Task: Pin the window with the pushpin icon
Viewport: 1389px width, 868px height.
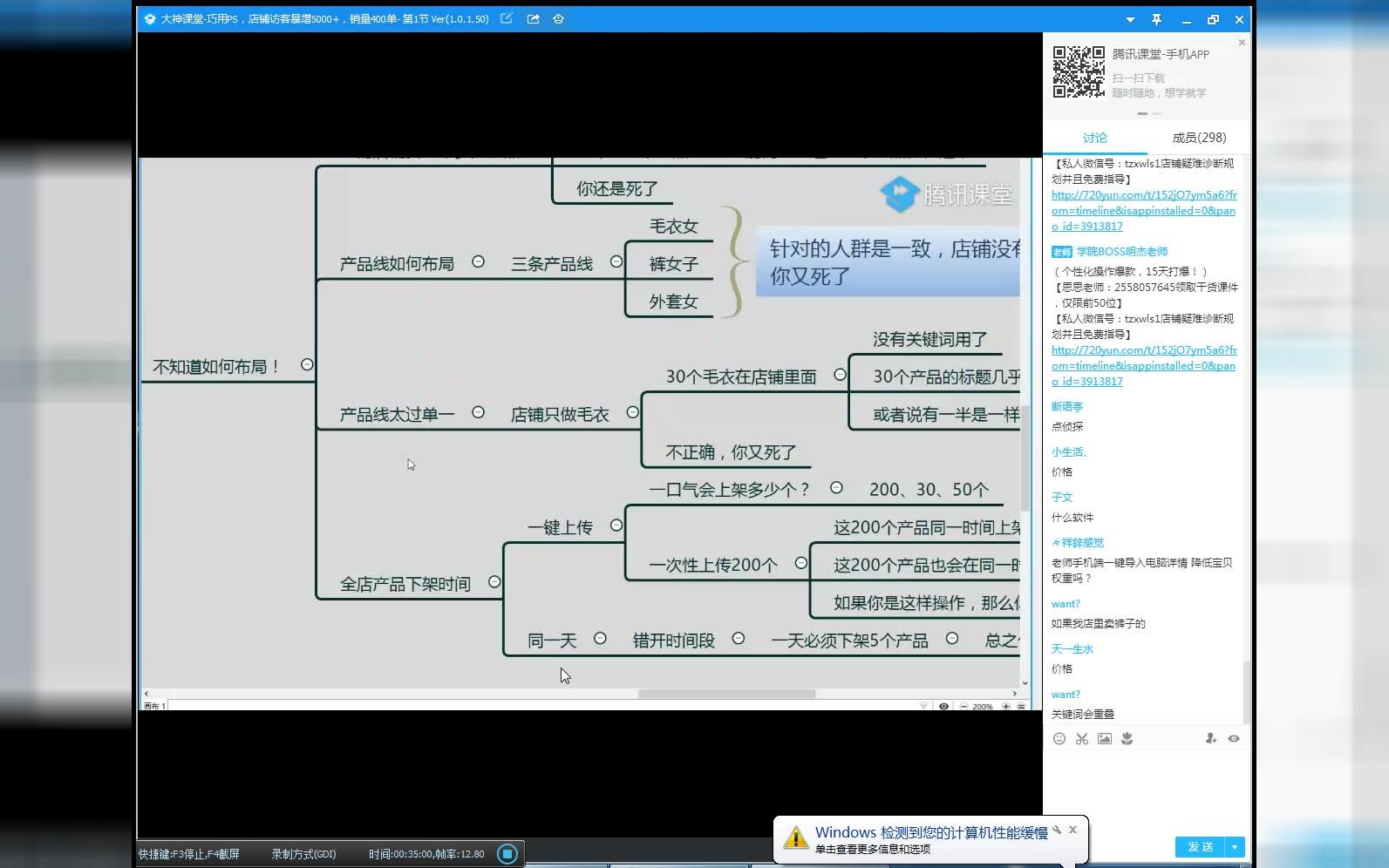Action: 1157,19
